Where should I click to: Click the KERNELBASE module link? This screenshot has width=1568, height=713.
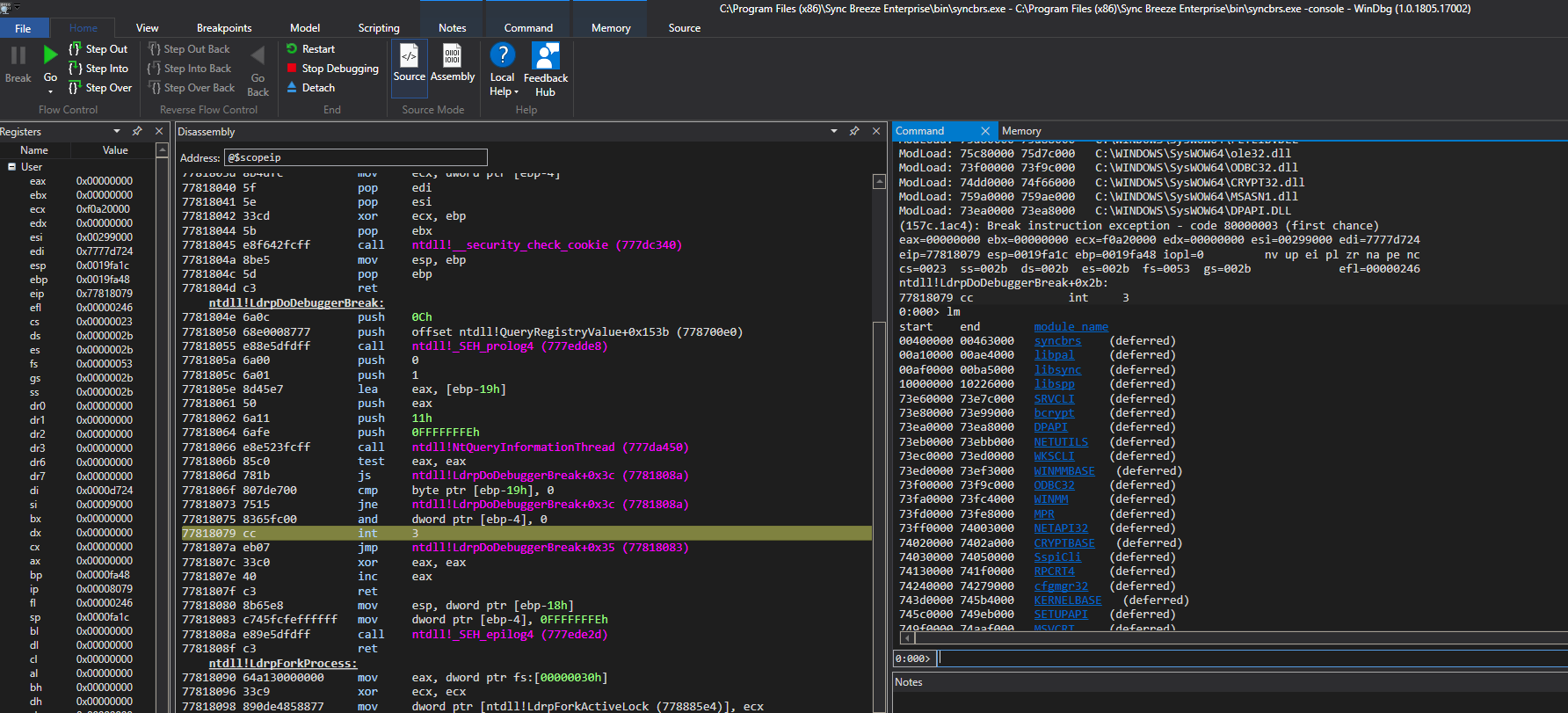tap(1067, 600)
